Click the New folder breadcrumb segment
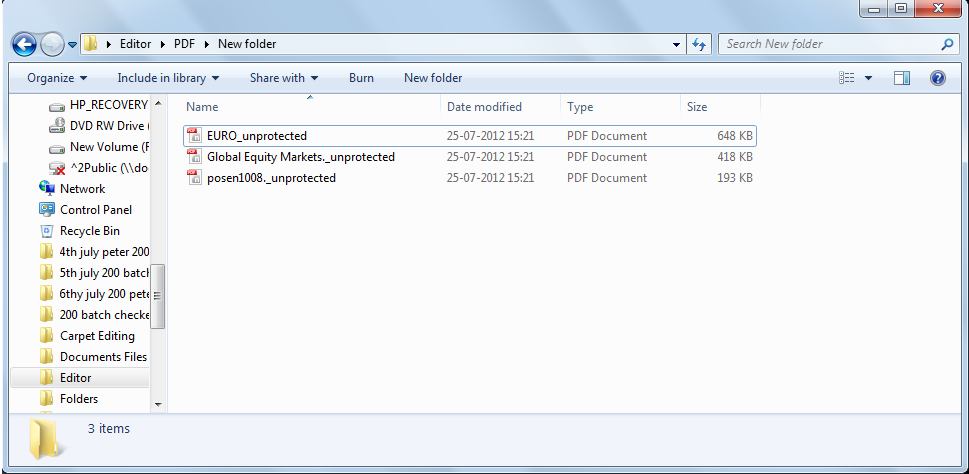Image resolution: width=969 pixels, height=474 pixels. click(x=247, y=44)
